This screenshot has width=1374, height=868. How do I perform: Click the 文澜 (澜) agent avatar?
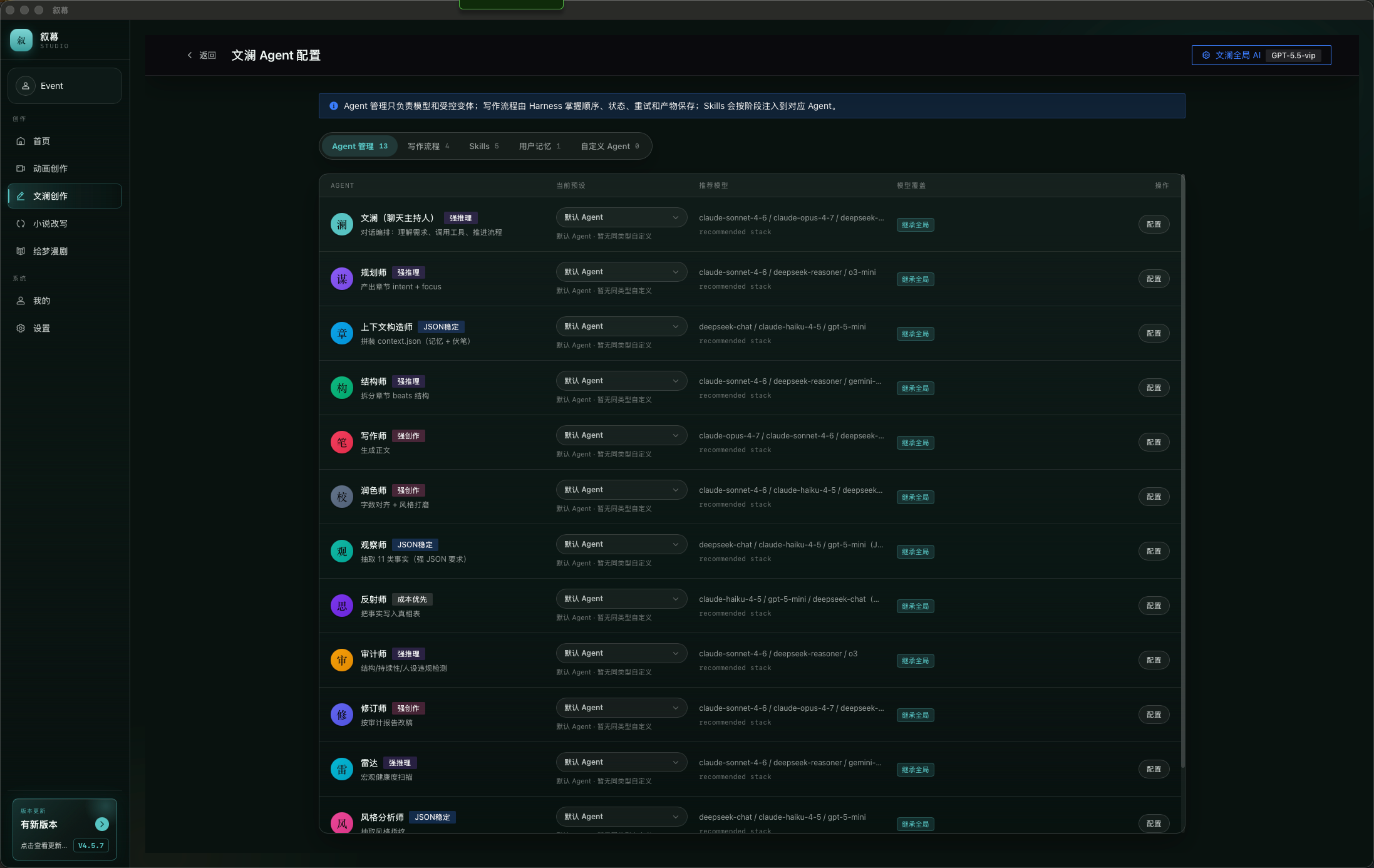[x=342, y=224]
